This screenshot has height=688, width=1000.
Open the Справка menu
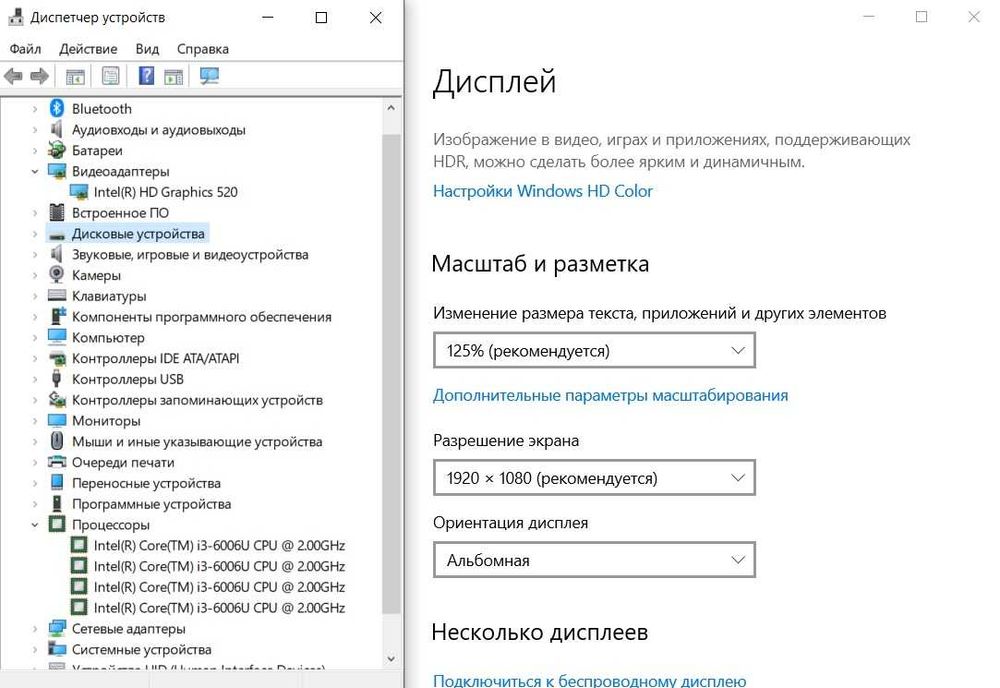[x=203, y=49]
